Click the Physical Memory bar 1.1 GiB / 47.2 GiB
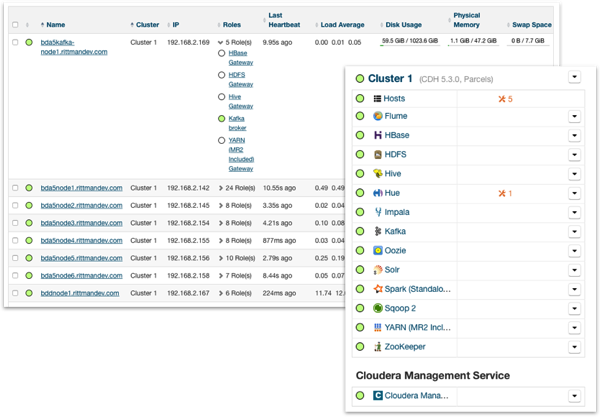This screenshot has width=600, height=417. point(473,42)
